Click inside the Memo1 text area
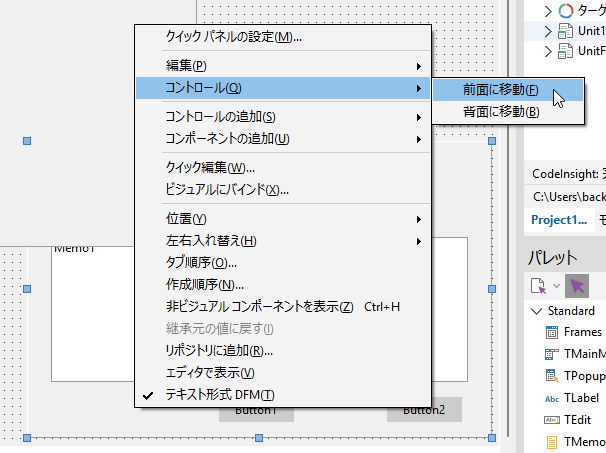Screen dimensions: 606x453 [90, 300]
